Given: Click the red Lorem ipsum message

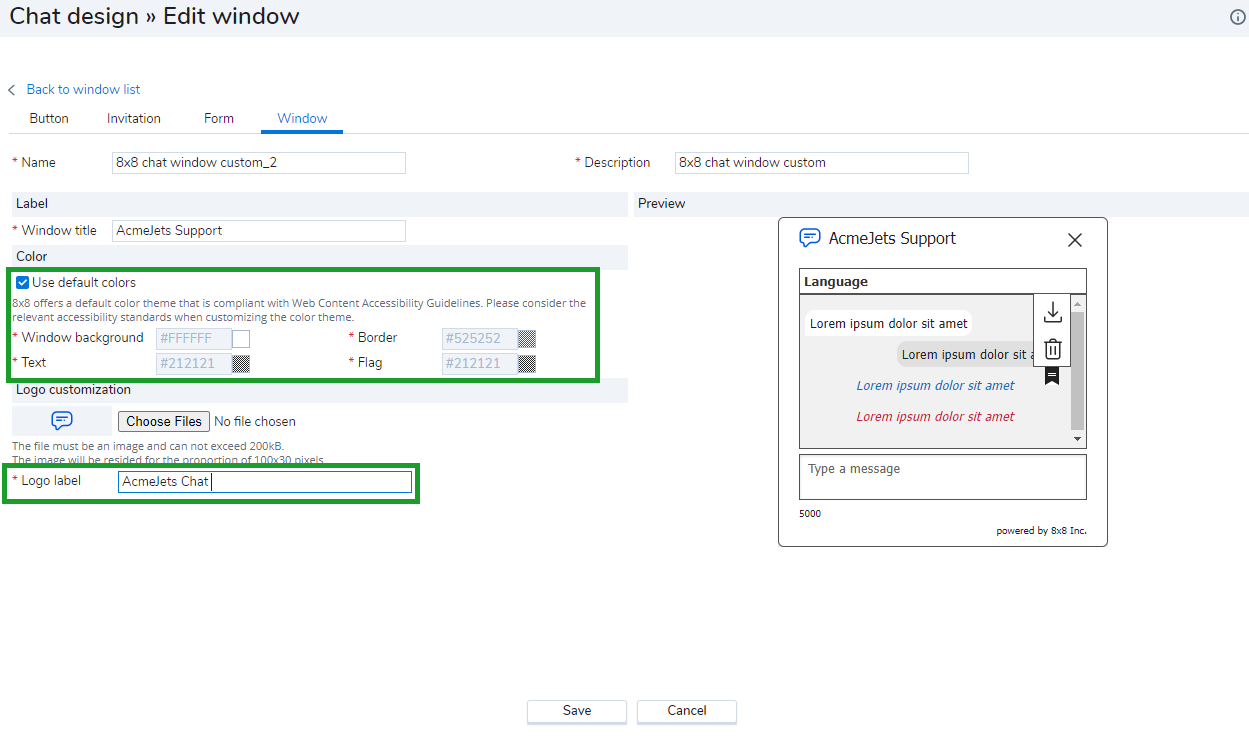Looking at the screenshot, I should [935, 417].
